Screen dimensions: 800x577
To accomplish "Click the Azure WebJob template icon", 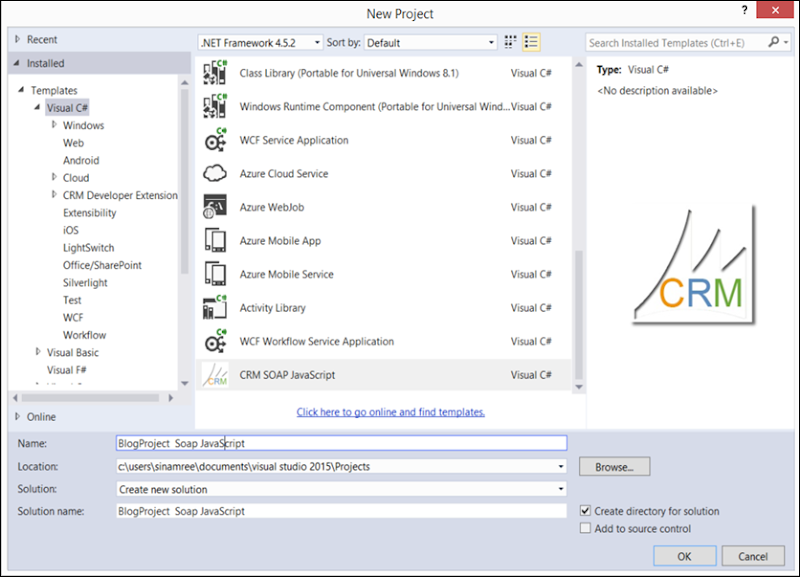I will [215, 207].
